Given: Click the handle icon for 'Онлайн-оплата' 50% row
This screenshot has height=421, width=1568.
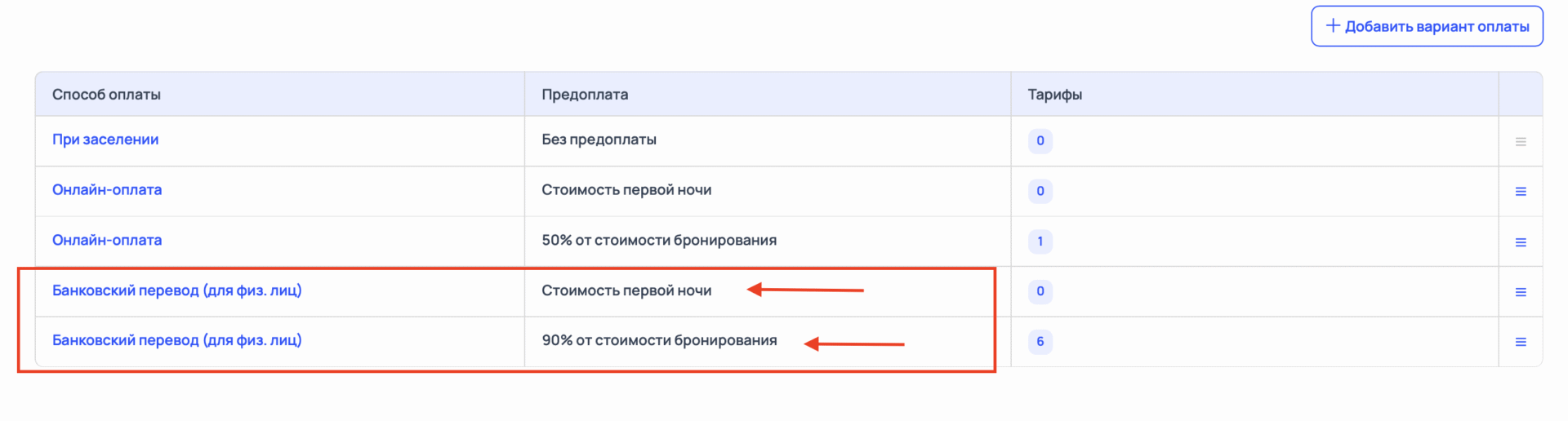Looking at the screenshot, I should (x=1521, y=242).
